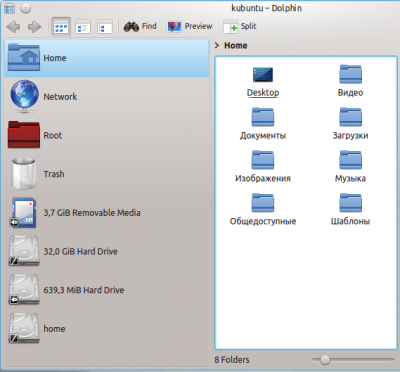The image size is (400, 372).
Task: Click the Network label in the Places panel
Action: (x=60, y=97)
